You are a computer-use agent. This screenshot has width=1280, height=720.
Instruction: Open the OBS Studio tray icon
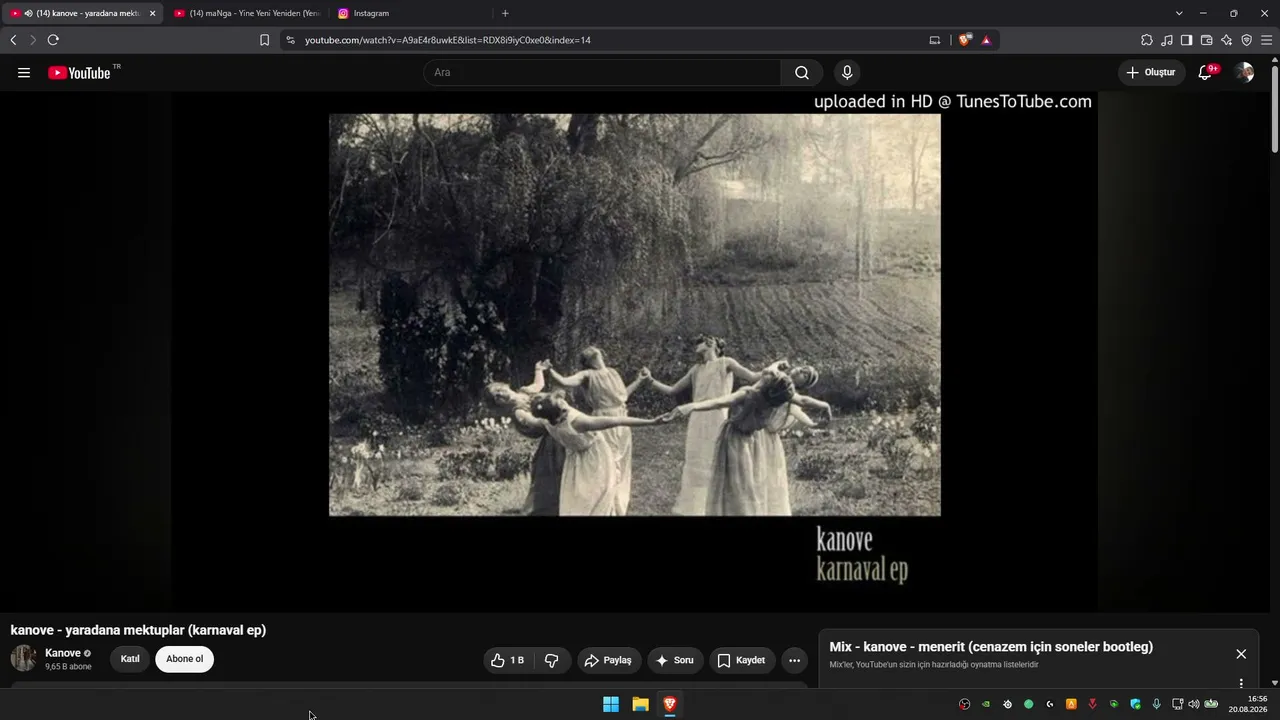coord(965,704)
